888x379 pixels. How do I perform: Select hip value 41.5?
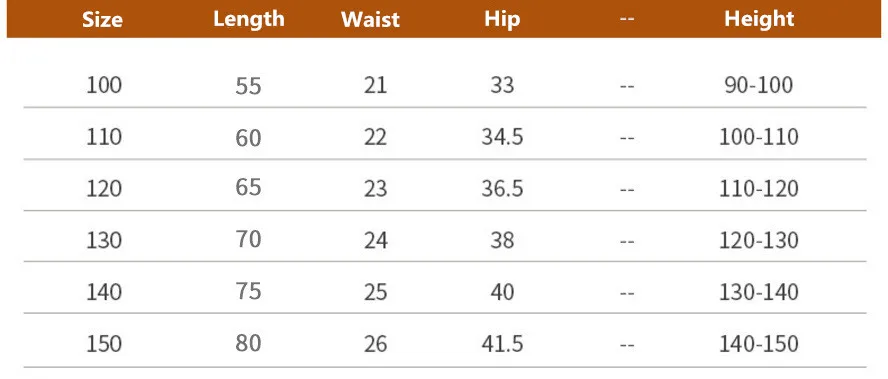502,344
